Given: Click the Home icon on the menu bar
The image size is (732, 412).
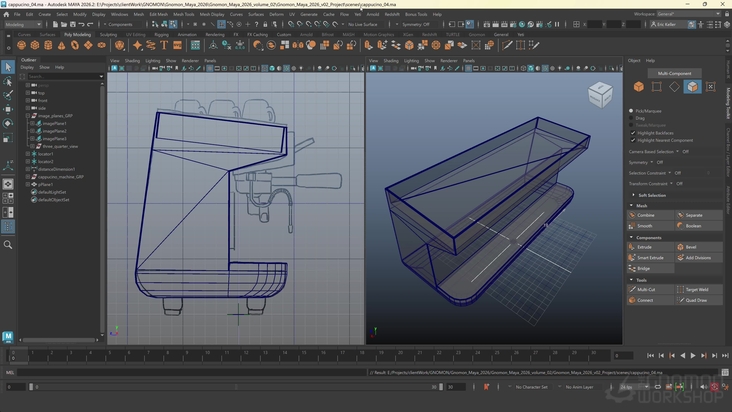Looking at the screenshot, I should 7,14.
